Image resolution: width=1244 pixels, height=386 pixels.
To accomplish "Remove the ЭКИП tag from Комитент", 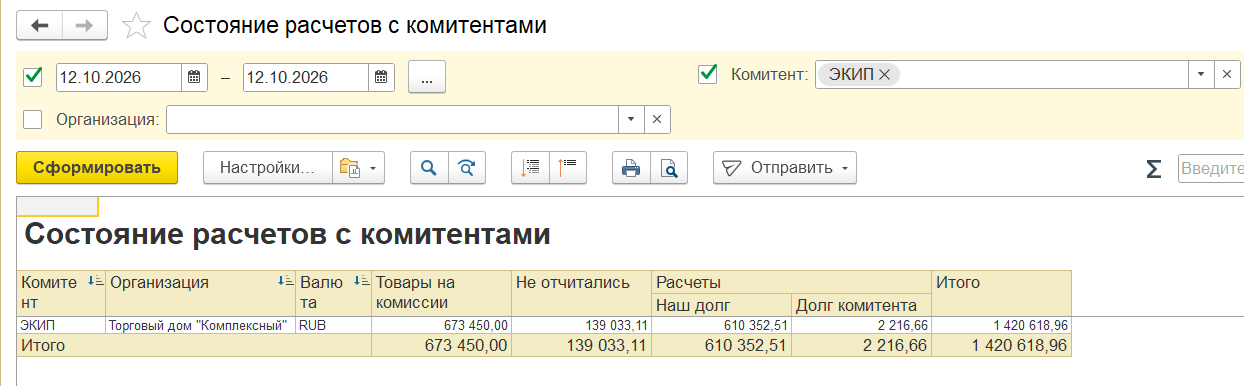I will (x=884, y=74).
